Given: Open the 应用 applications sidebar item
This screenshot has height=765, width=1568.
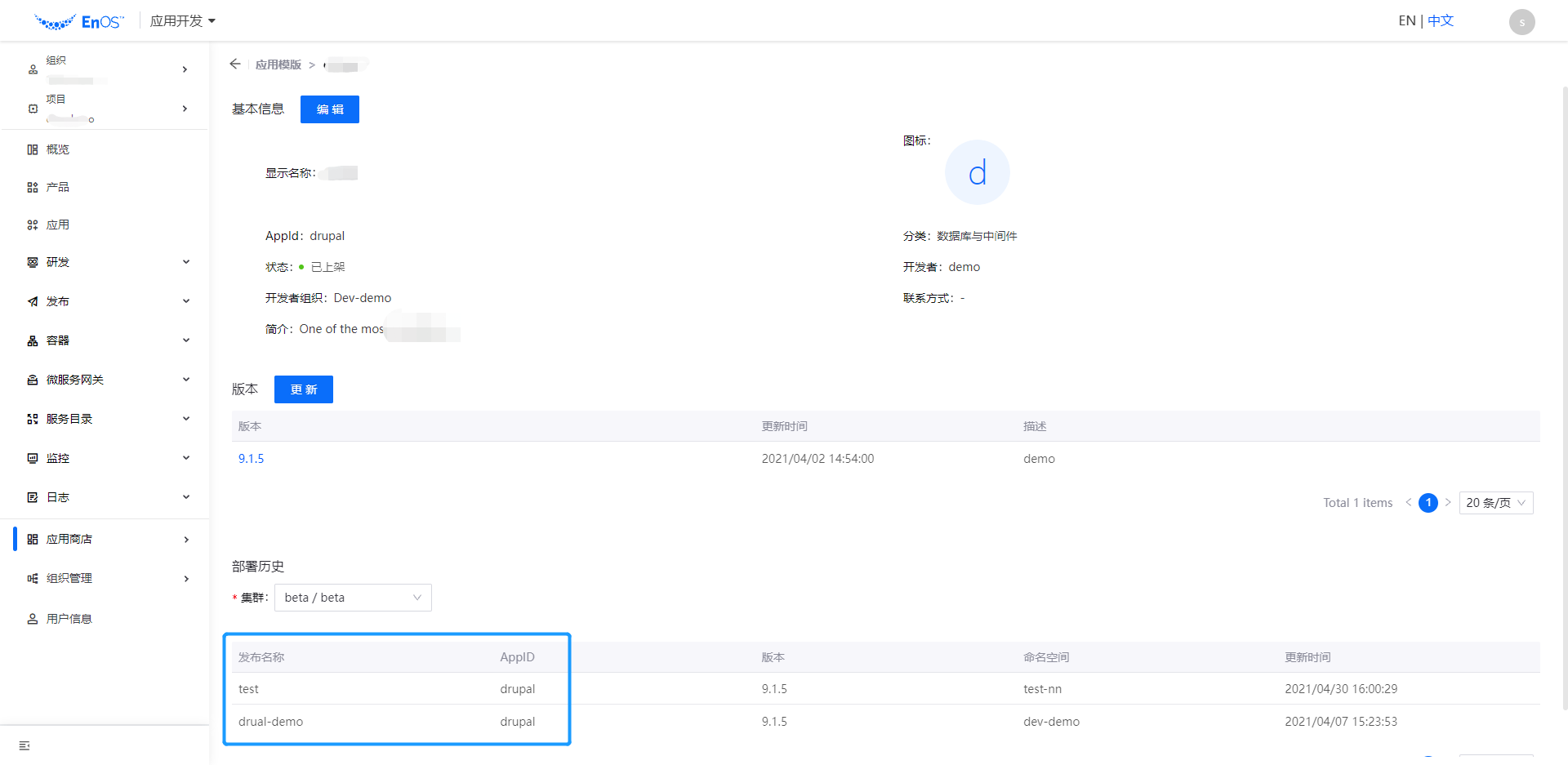Looking at the screenshot, I should point(57,225).
